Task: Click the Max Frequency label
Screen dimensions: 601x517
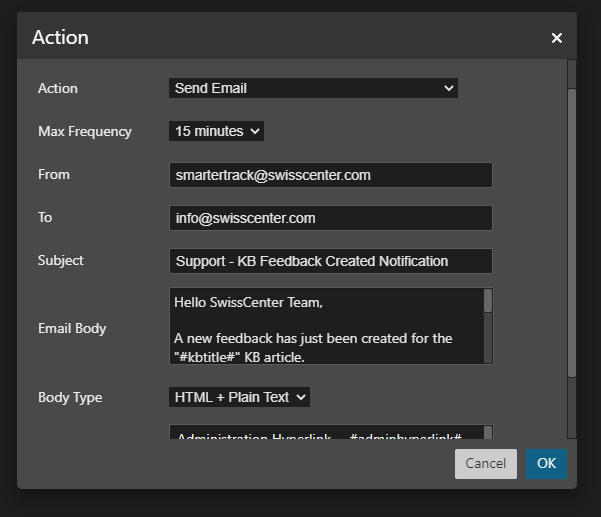Action: tap(85, 131)
